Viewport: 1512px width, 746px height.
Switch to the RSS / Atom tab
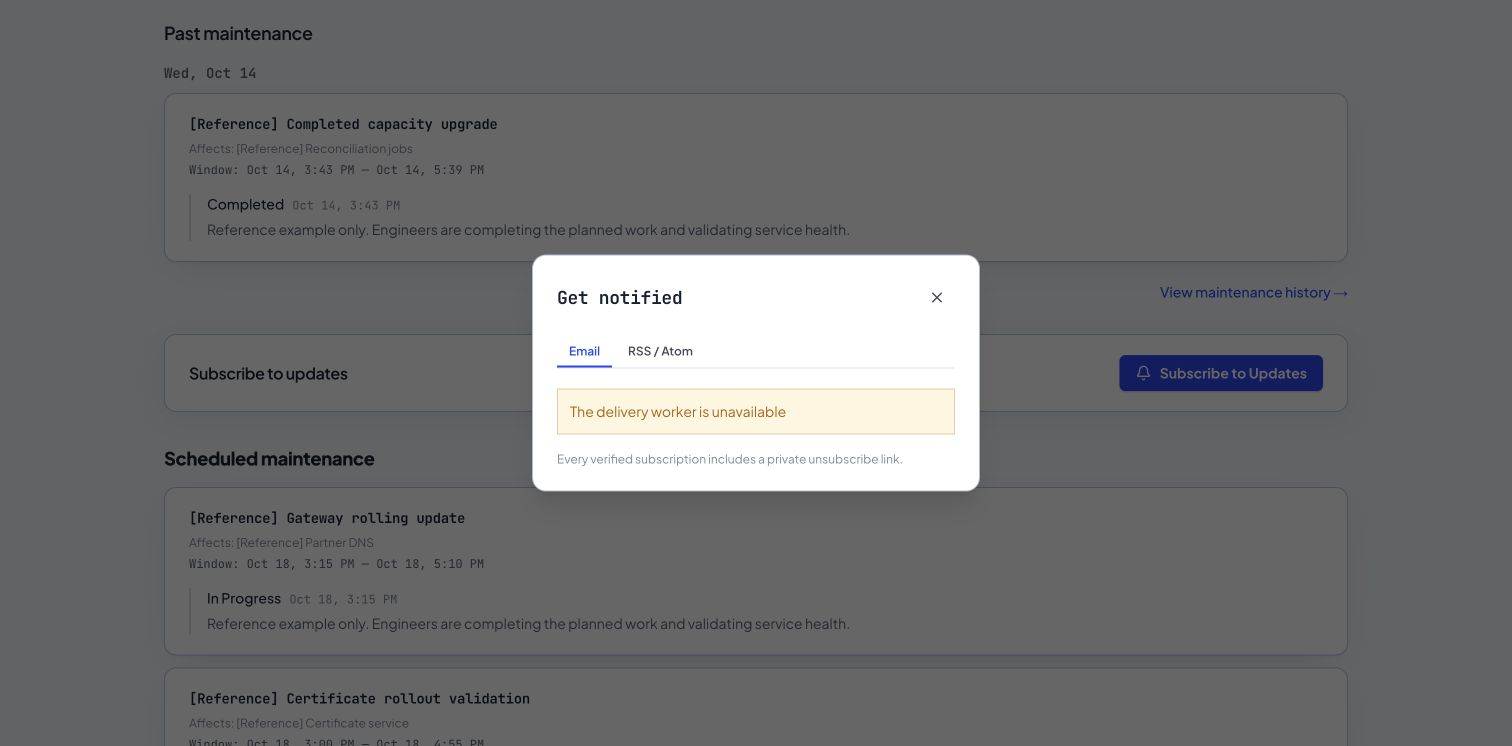coord(660,351)
